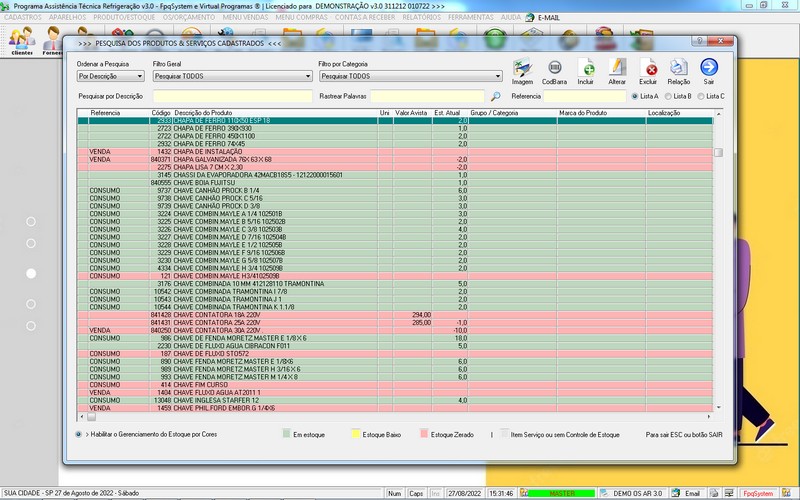Select the Lista A radio button

point(634,96)
